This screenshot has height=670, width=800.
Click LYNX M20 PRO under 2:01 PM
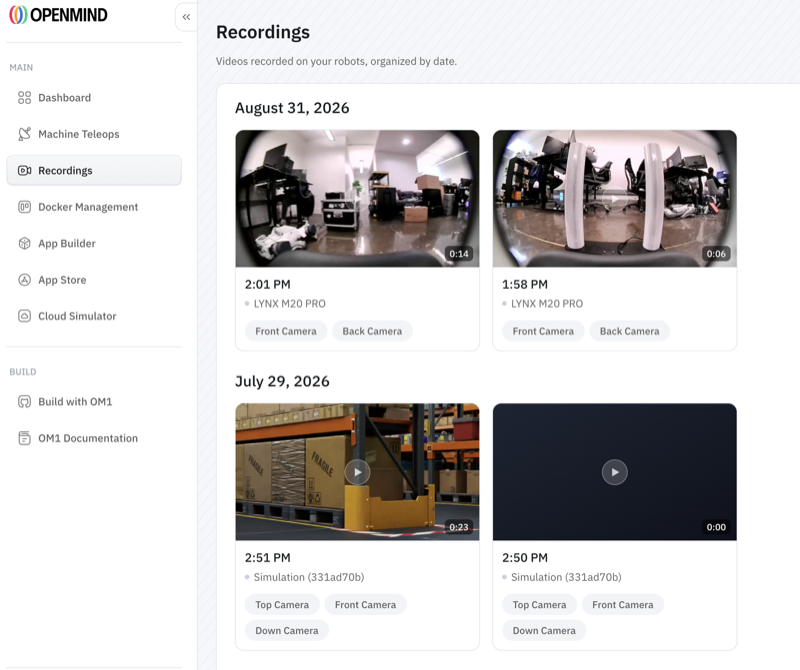pyautogui.click(x=289, y=304)
